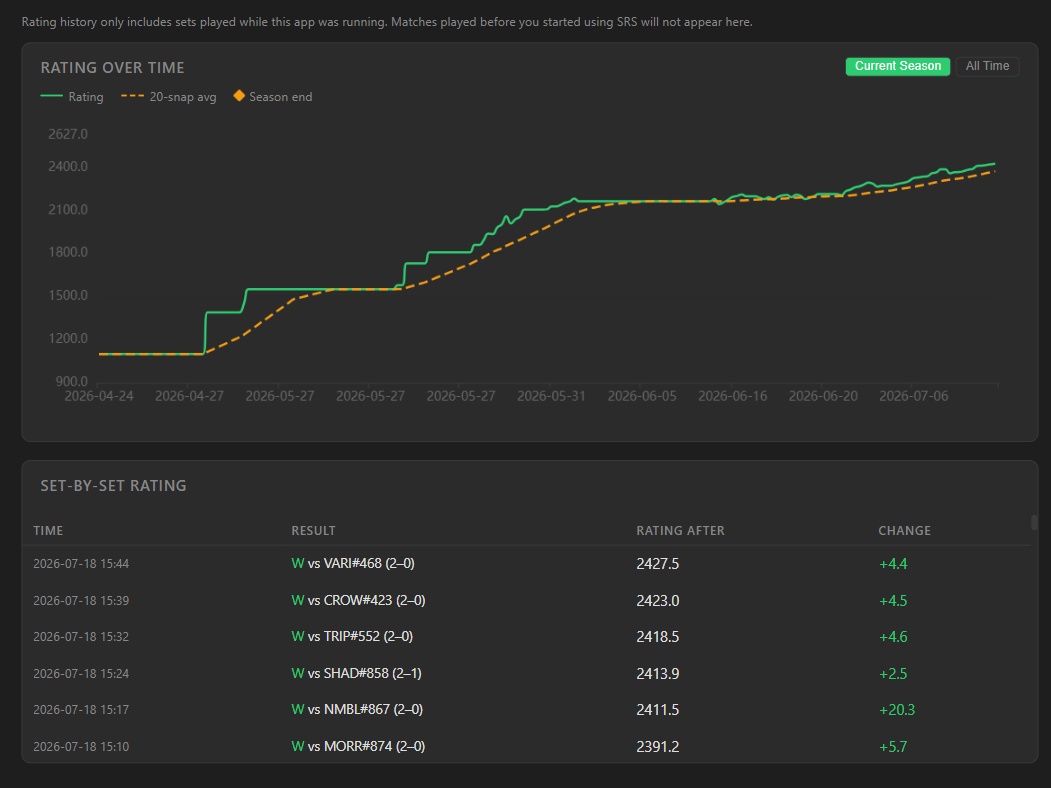1051x788 pixels.
Task: Click the 1800.0 y-axis label
Action: point(68,253)
